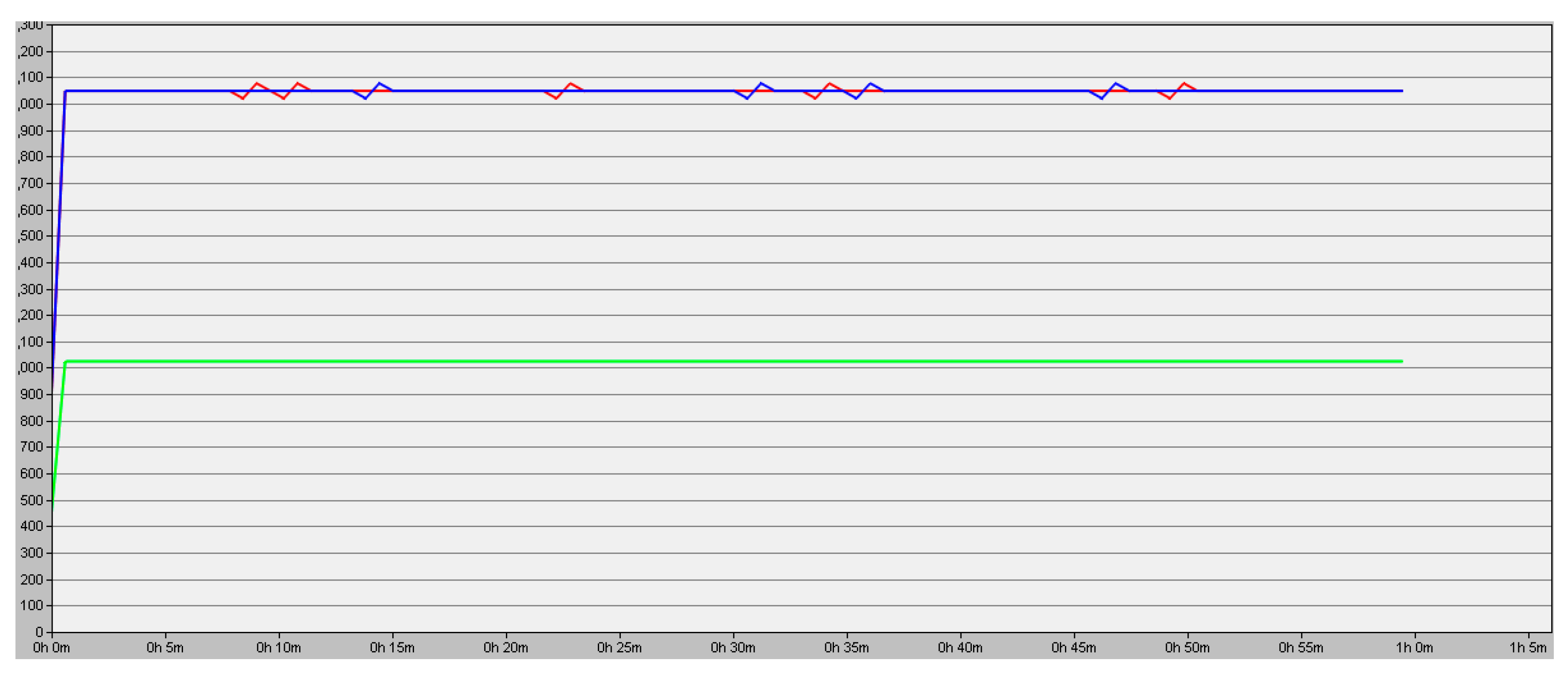
Task: Click the 0h 10m time axis label
Action: click(278, 647)
